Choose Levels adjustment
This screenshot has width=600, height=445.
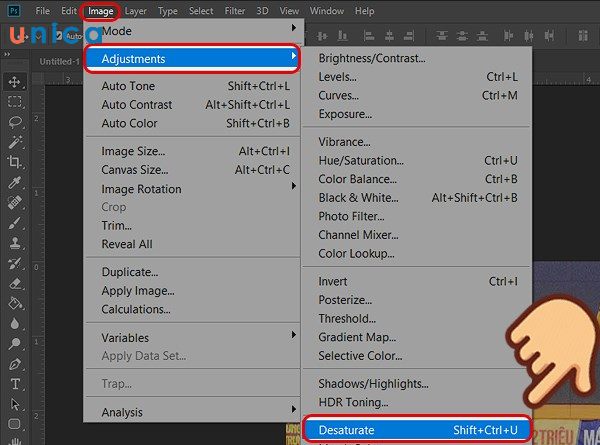click(x=417, y=77)
